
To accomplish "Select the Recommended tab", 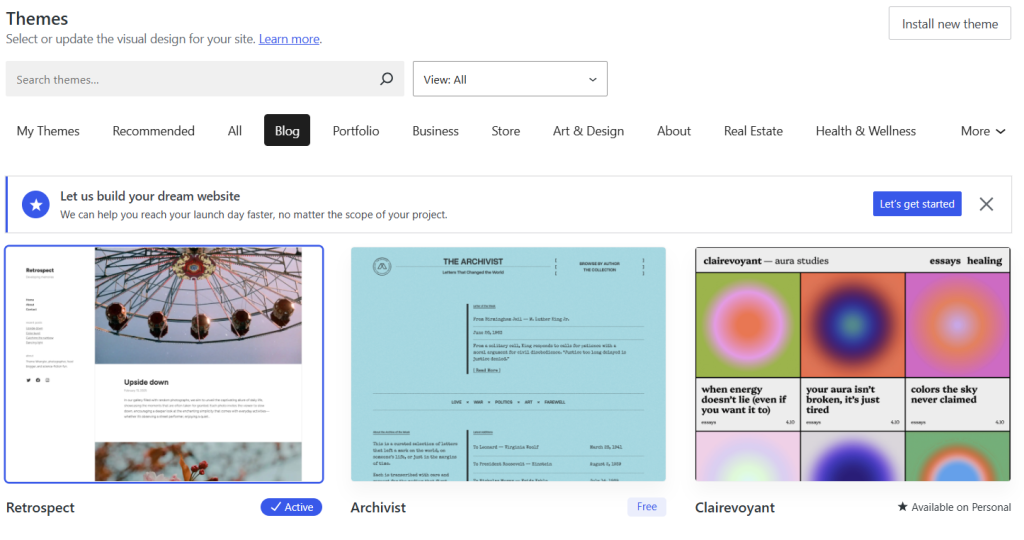I will point(153,131).
